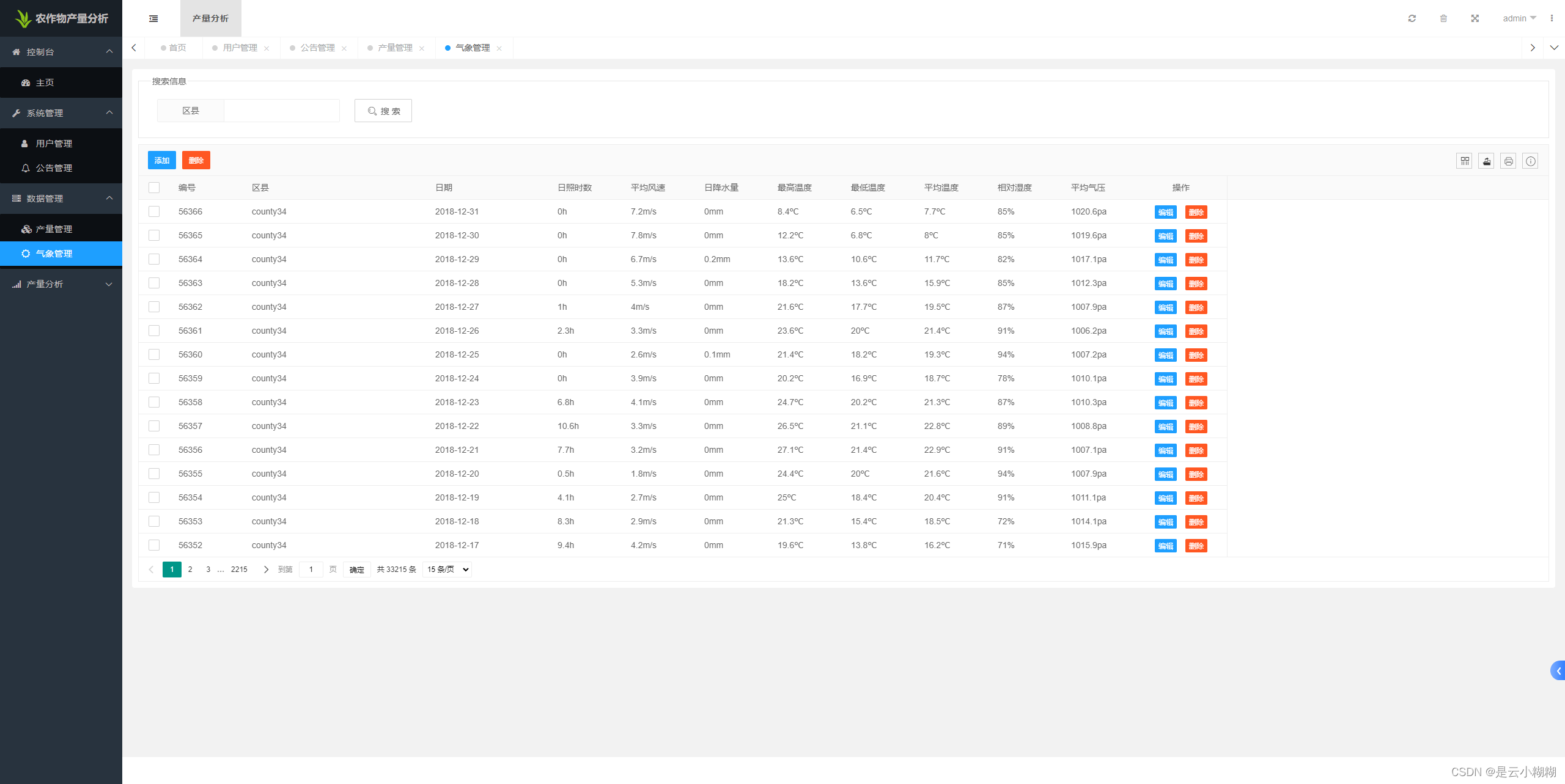Open 用户管理 in the sidebar
Image resolution: width=1565 pixels, height=784 pixels.
click(x=54, y=144)
